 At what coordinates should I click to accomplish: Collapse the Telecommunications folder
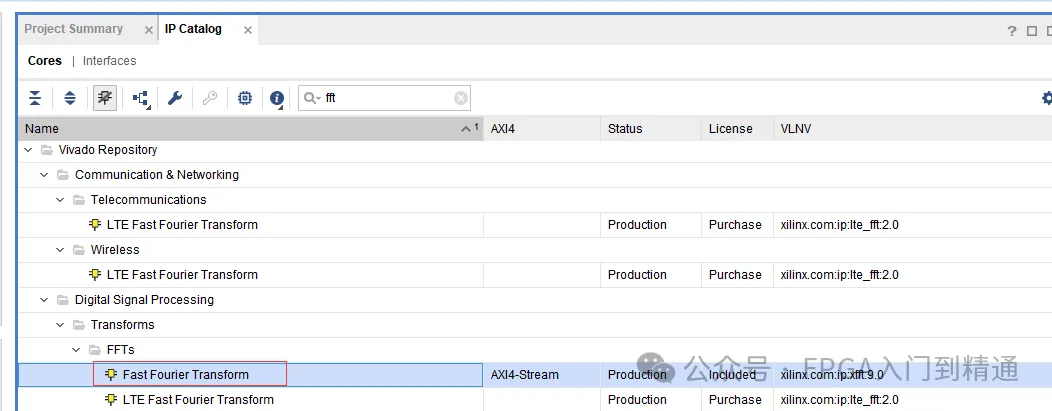(60, 200)
